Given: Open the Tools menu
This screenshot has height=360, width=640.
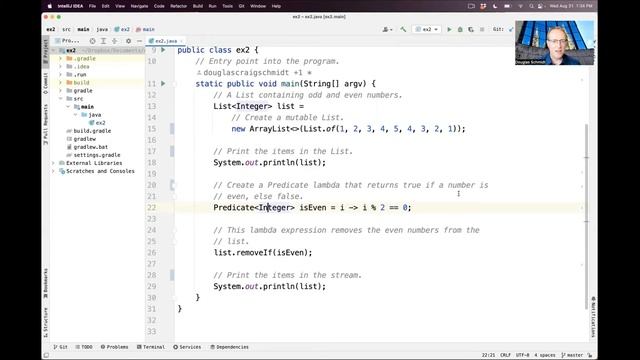Looking at the screenshot, I should (227, 6).
